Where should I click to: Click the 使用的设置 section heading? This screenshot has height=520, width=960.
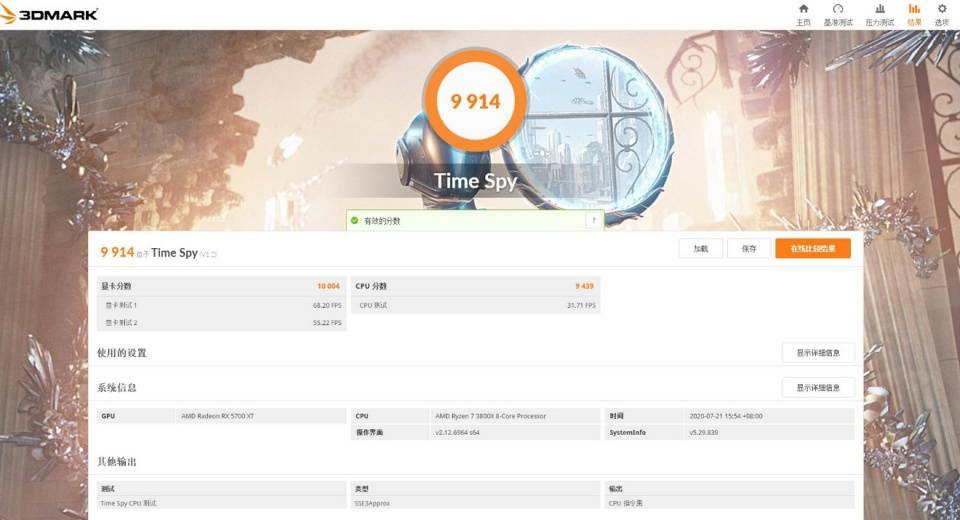[x=122, y=353]
